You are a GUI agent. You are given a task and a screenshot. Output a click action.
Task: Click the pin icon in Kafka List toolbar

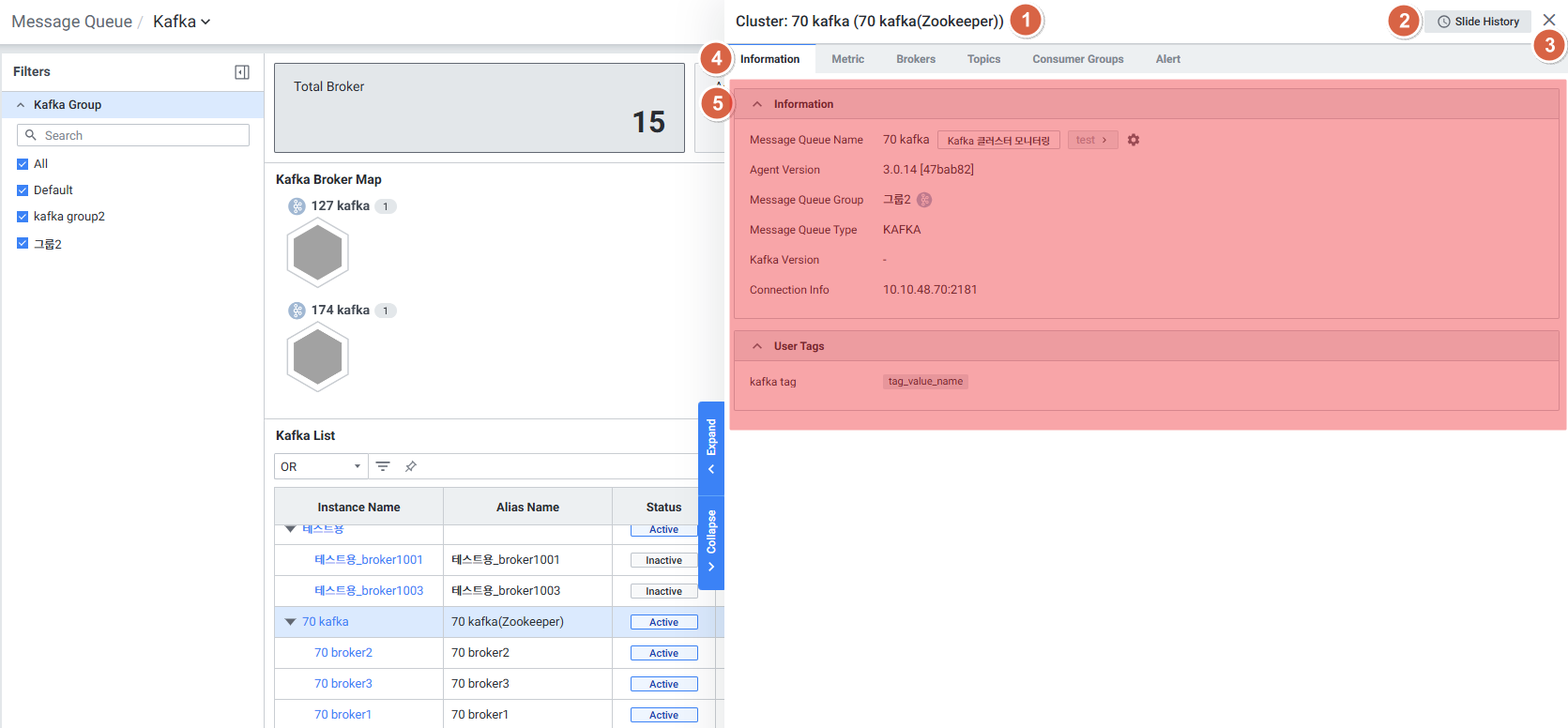(x=411, y=466)
